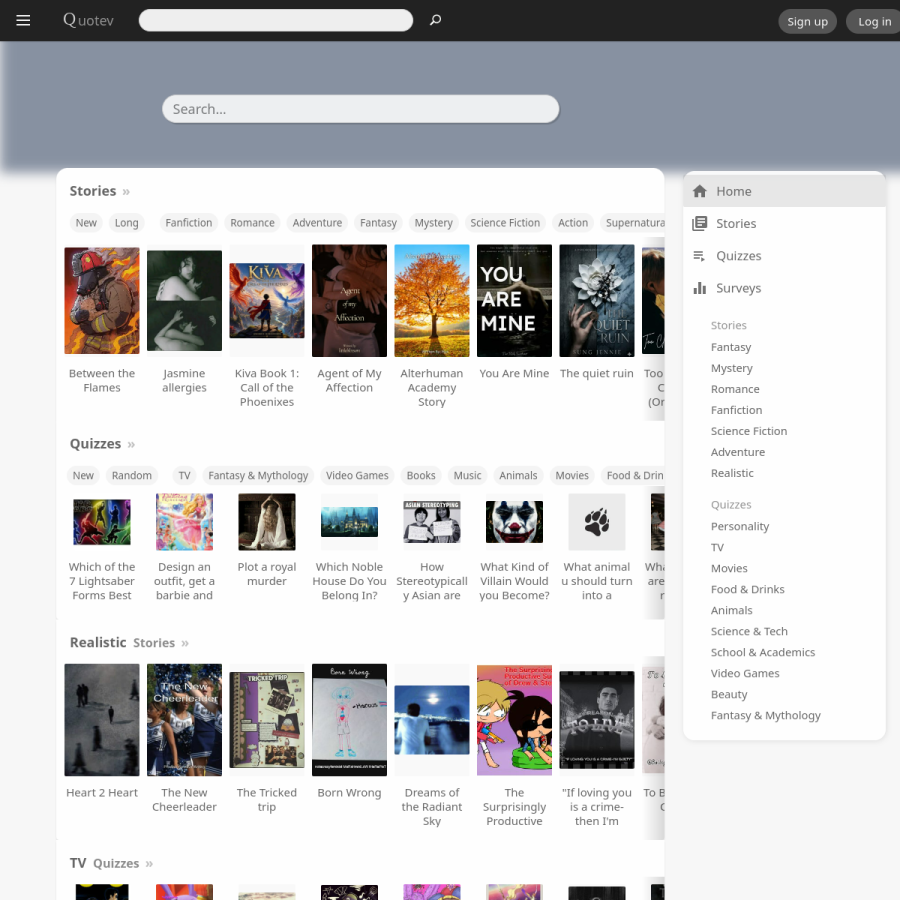Open Plot a royal murder thumbnail
This screenshot has width=900, height=900.
click(x=267, y=522)
